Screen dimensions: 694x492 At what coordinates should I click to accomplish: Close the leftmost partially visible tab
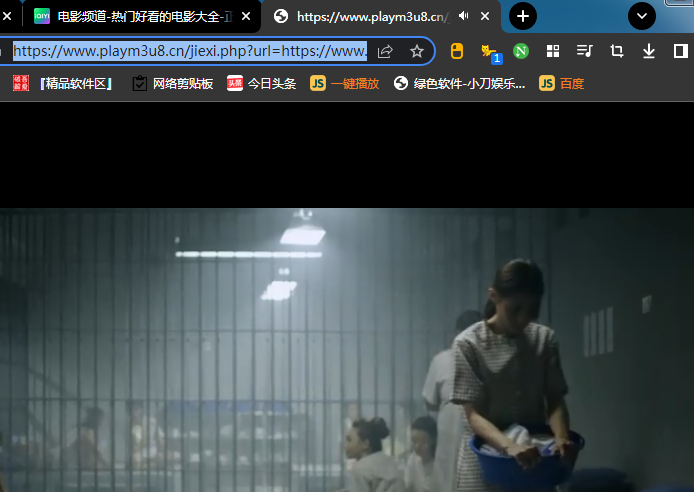click(7, 16)
